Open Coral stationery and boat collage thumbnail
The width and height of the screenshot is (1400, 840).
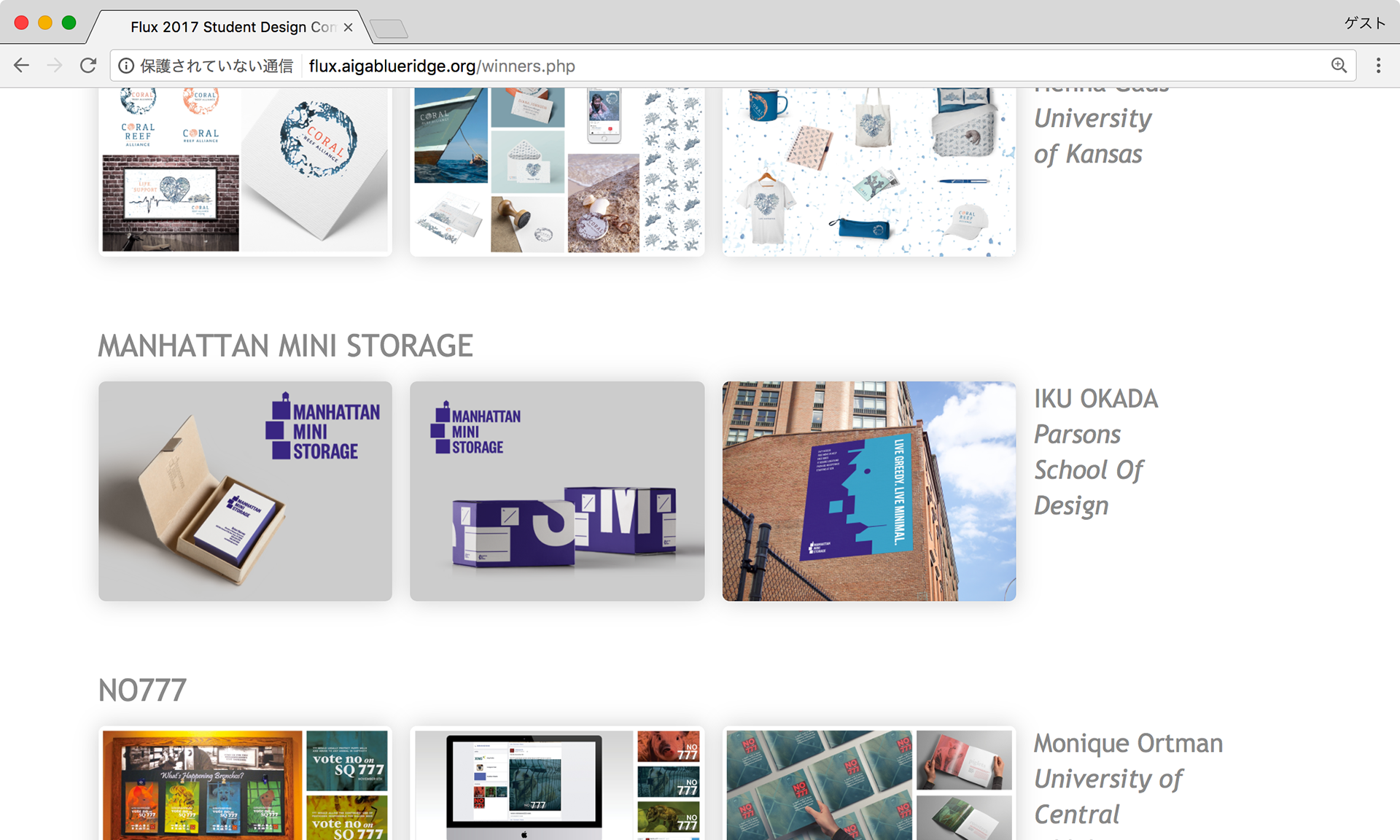tap(557, 172)
